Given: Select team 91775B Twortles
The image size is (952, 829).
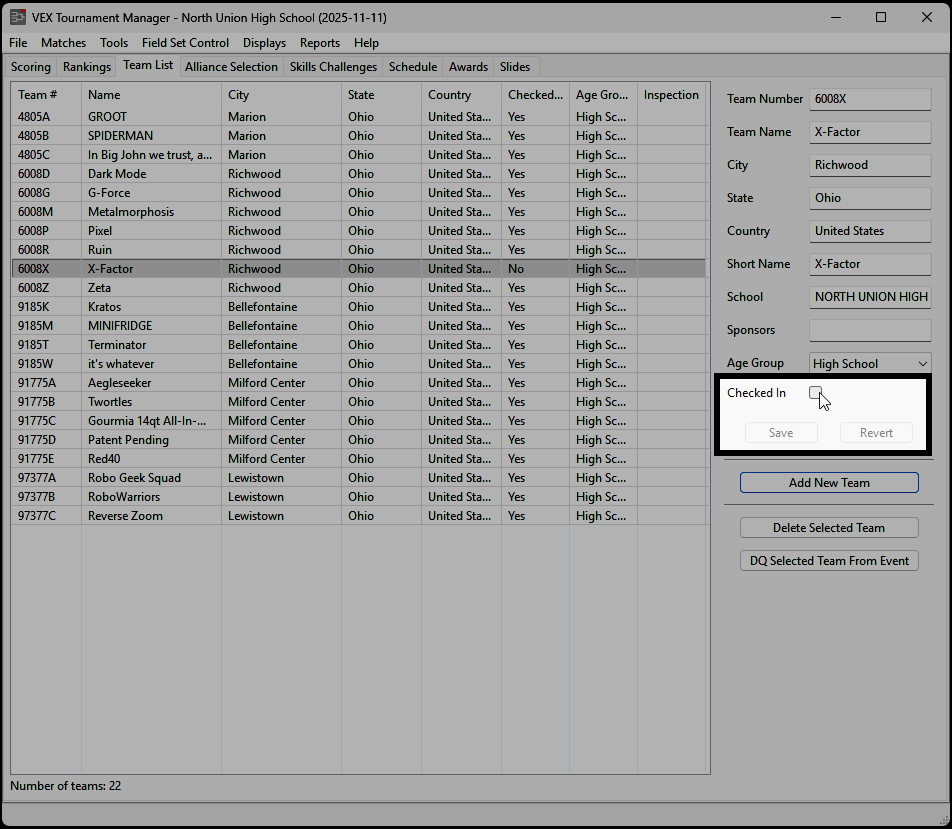Looking at the screenshot, I should (x=359, y=402).
